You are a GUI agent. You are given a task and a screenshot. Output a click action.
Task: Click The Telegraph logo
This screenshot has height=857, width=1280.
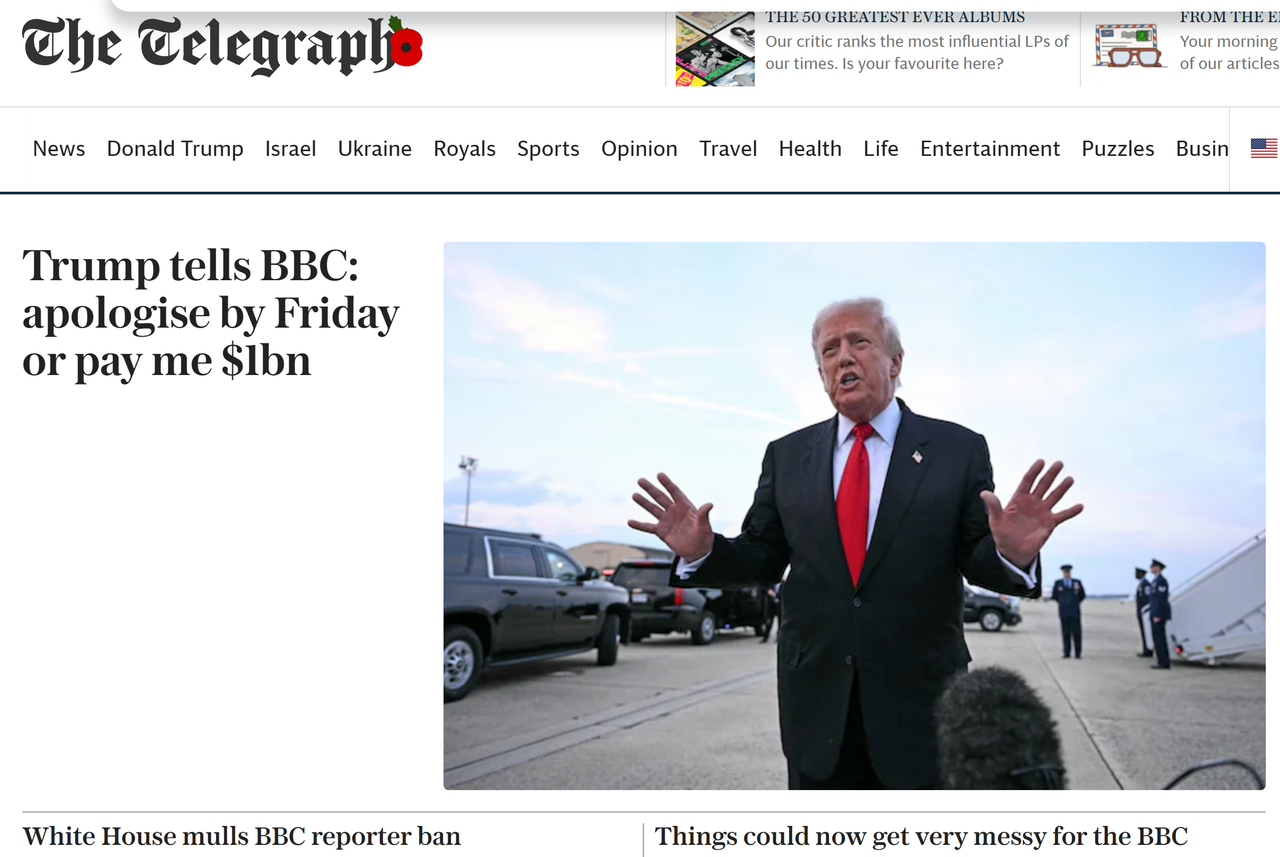tap(222, 45)
